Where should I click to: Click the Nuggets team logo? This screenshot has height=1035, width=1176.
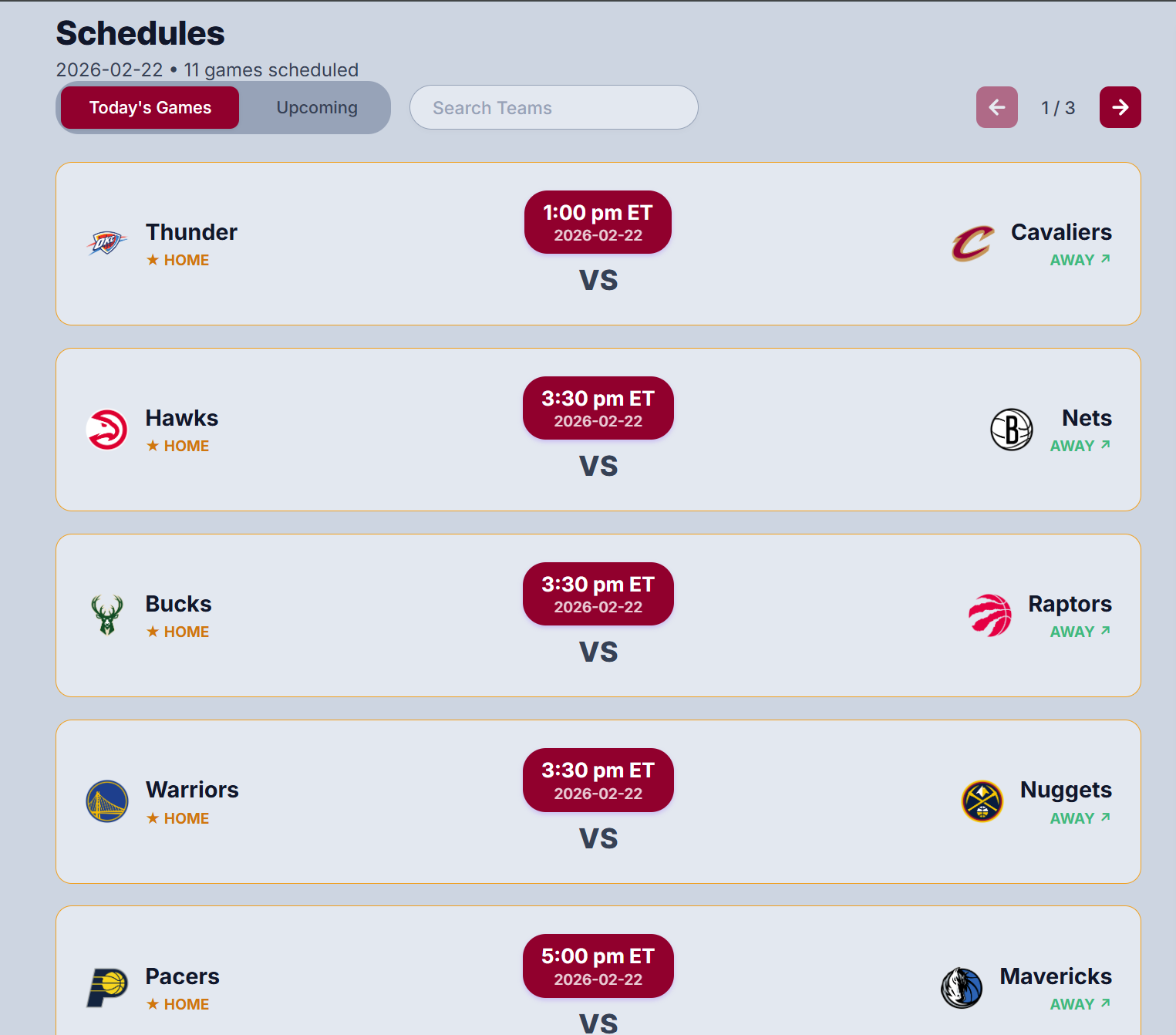(x=982, y=801)
